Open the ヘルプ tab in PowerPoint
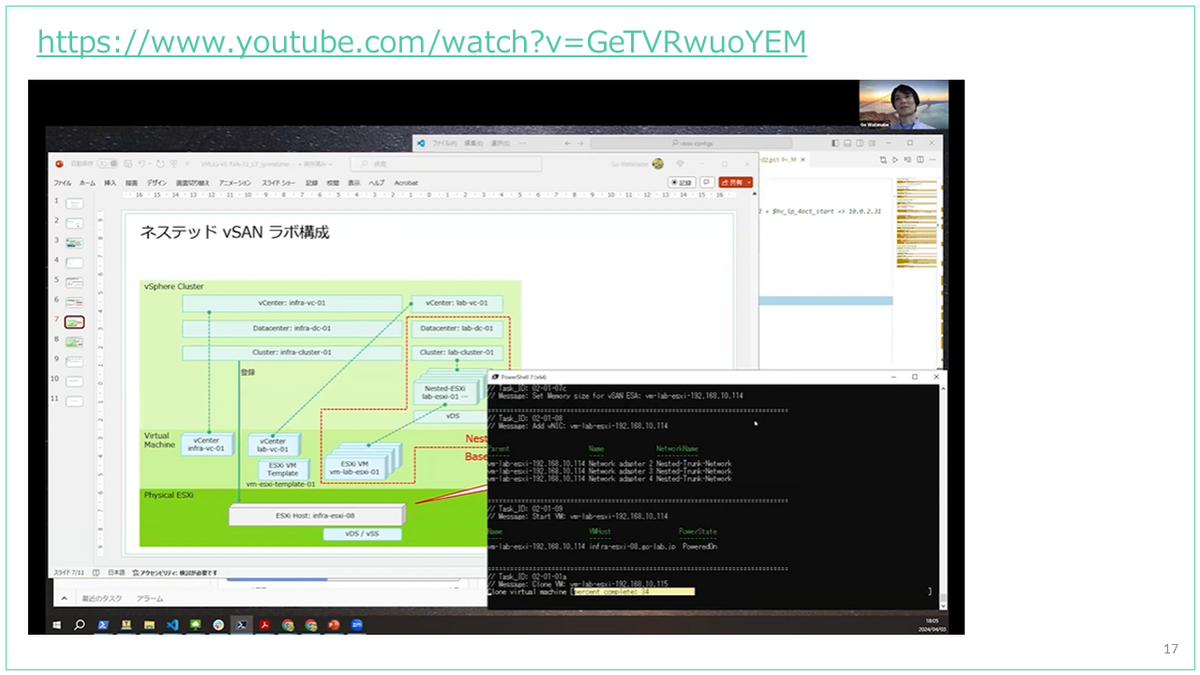 (377, 183)
